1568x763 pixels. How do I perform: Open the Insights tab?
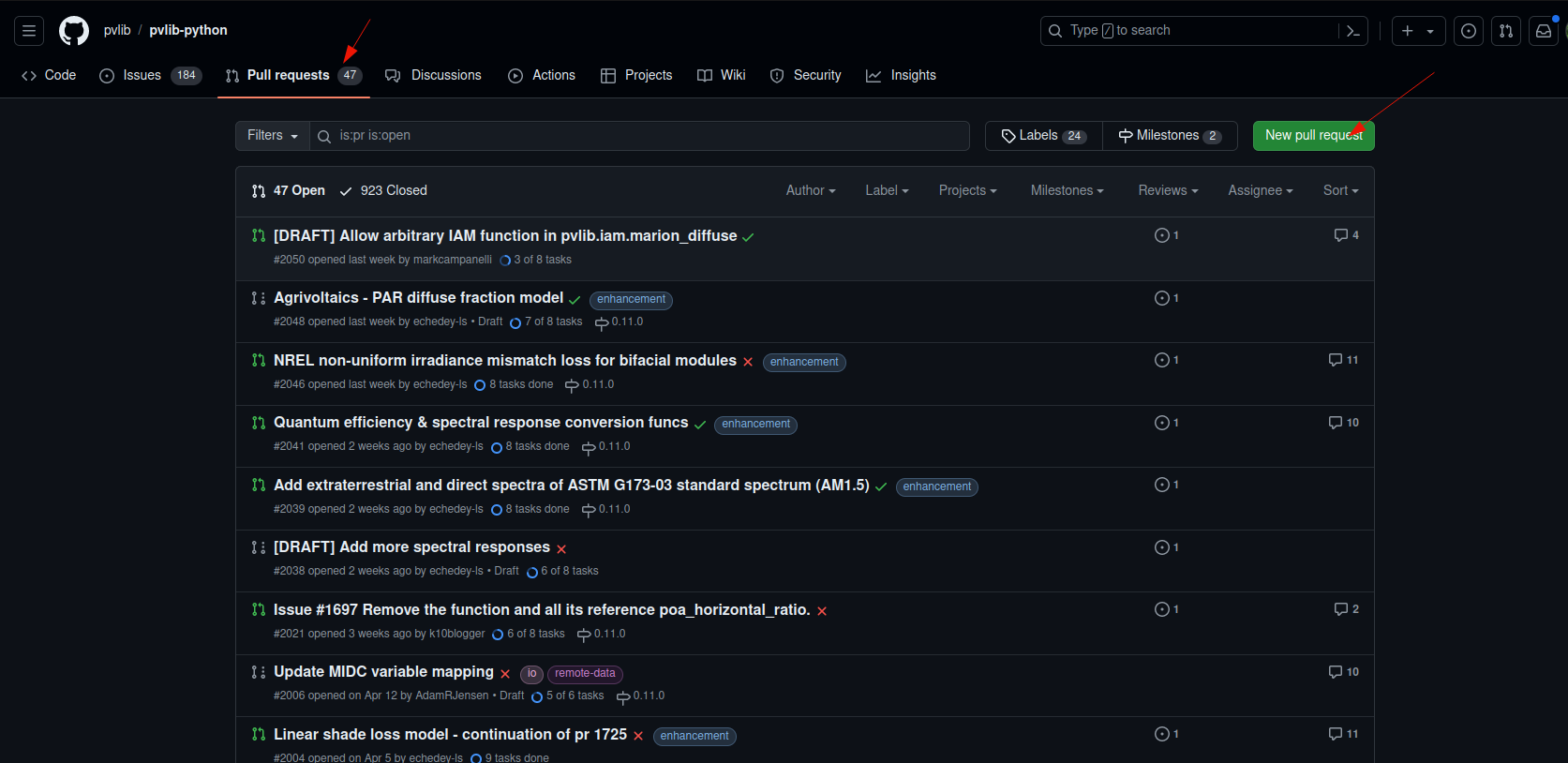901,76
